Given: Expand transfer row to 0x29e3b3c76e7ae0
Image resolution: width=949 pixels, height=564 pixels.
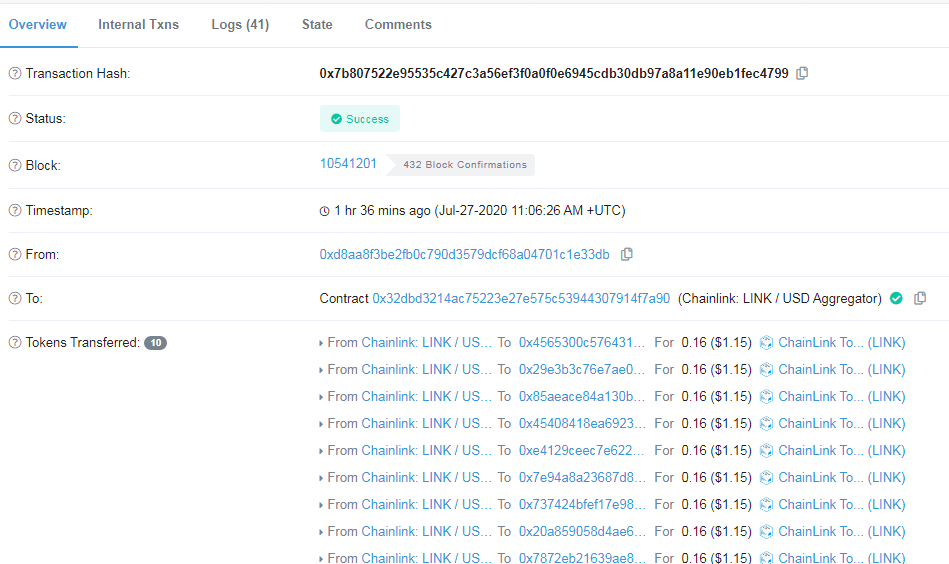Looking at the screenshot, I should click(321, 370).
